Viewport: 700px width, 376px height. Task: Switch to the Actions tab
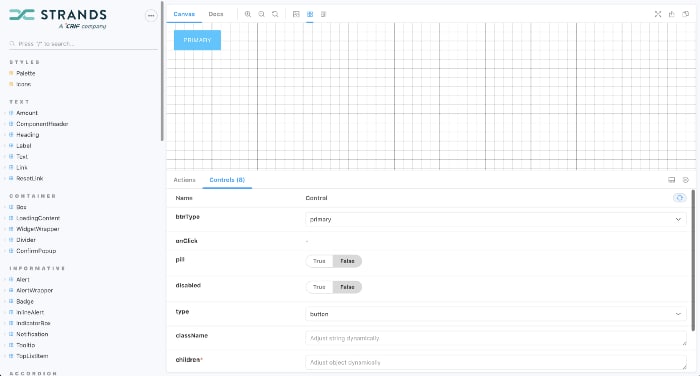coord(184,180)
